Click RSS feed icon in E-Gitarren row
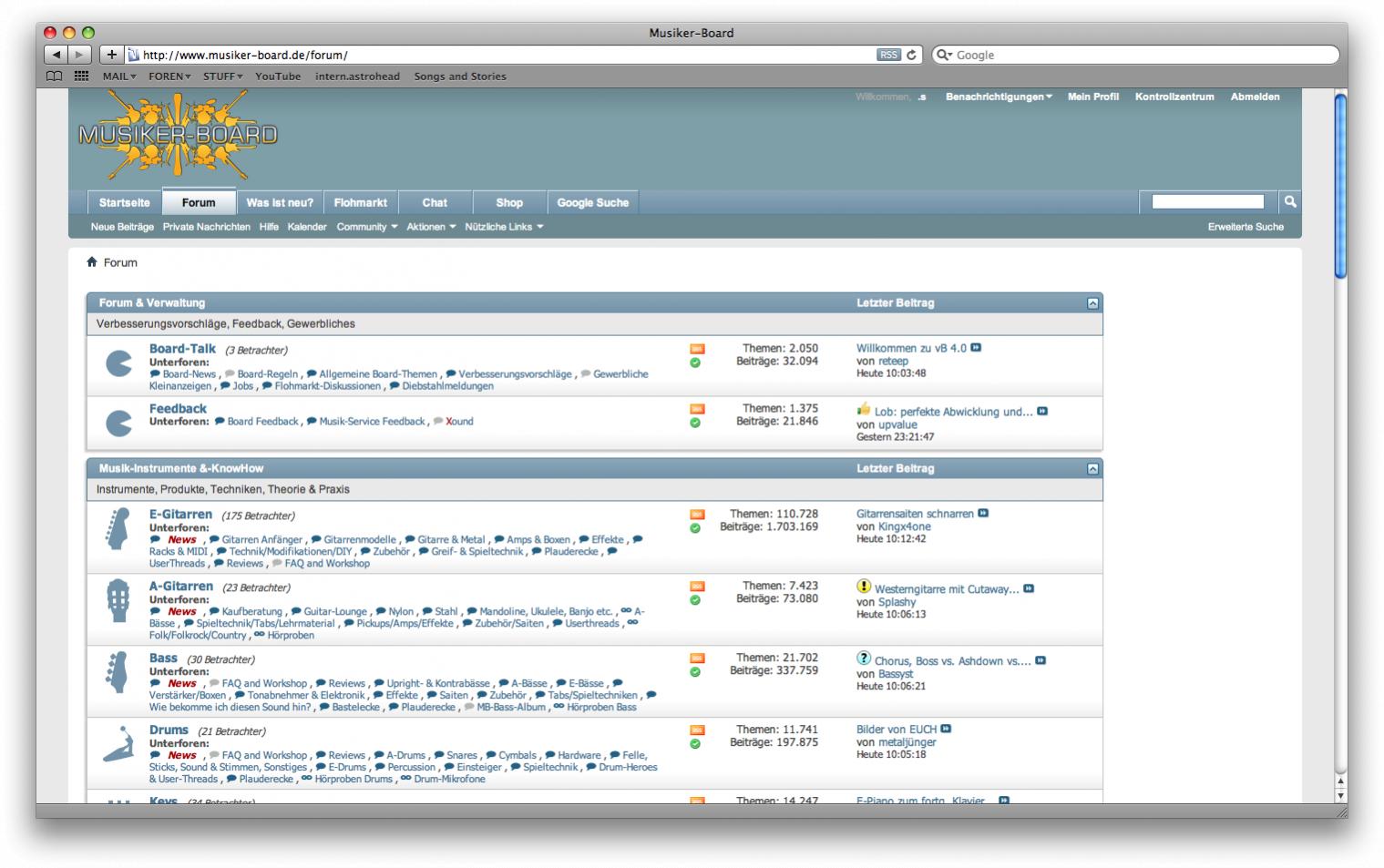This screenshot has width=1384, height=868. point(697,515)
